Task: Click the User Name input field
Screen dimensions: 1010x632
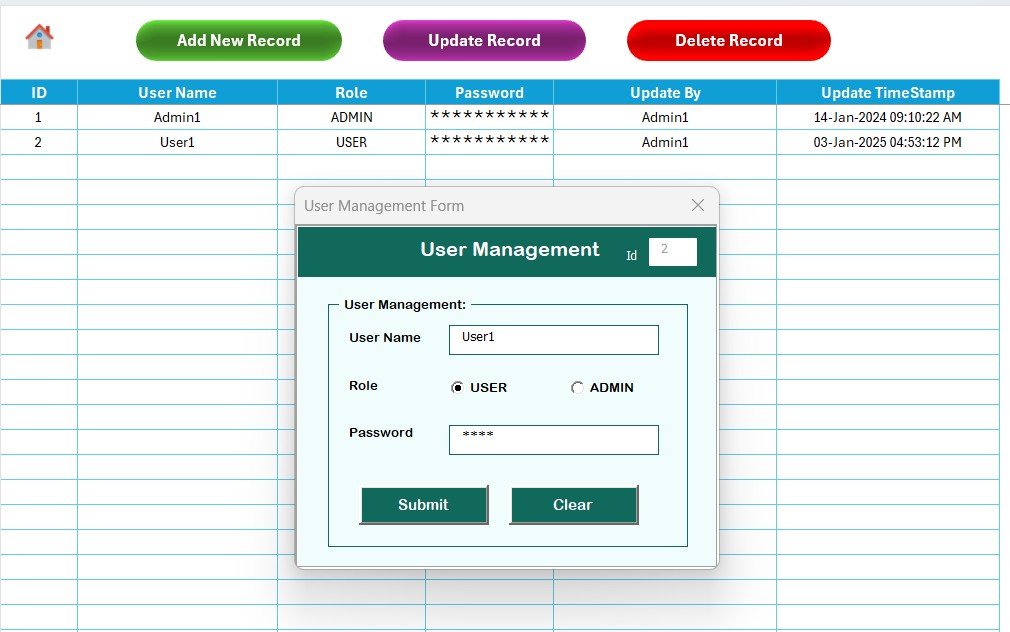Action: (553, 339)
